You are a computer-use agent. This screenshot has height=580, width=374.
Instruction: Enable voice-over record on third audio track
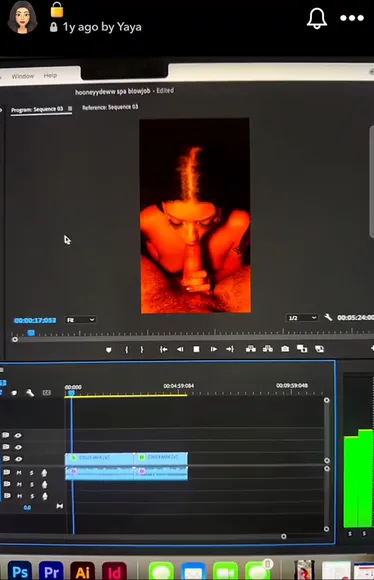click(45, 496)
